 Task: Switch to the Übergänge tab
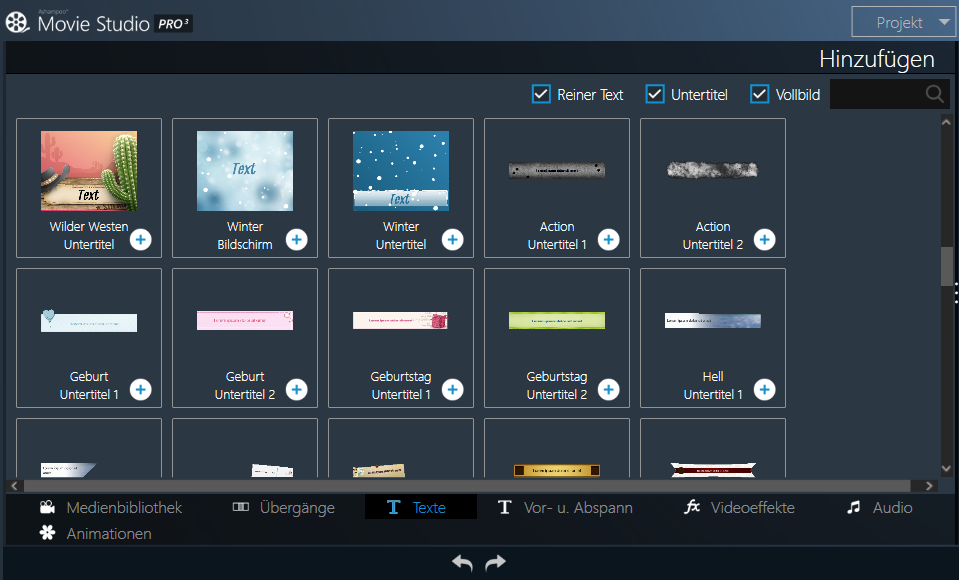tap(284, 508)
